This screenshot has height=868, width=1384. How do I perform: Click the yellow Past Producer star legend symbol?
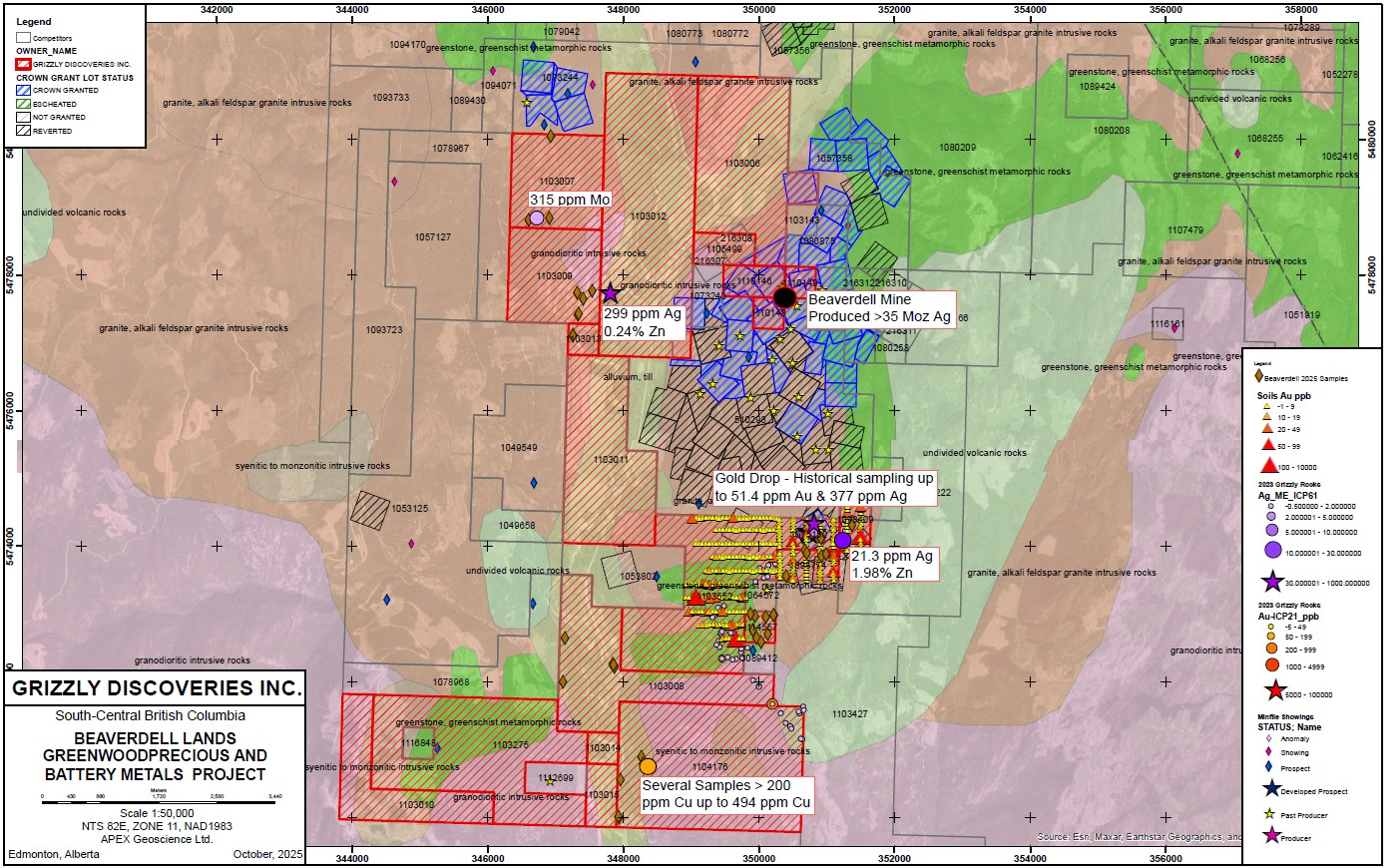pos(1271,813)
